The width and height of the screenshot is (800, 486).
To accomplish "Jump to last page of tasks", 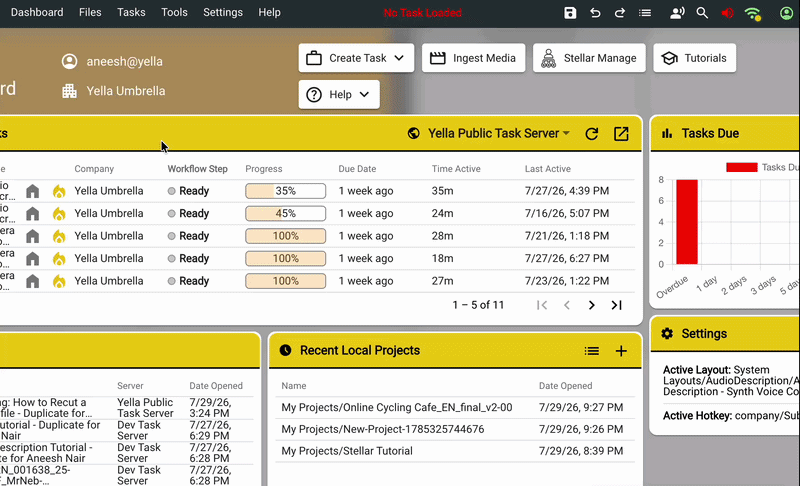I will 616,305.
